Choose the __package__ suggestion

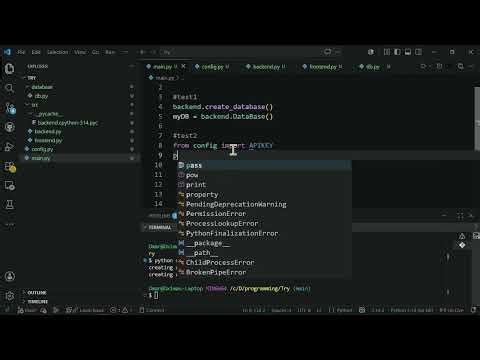[x=264, y=243]
